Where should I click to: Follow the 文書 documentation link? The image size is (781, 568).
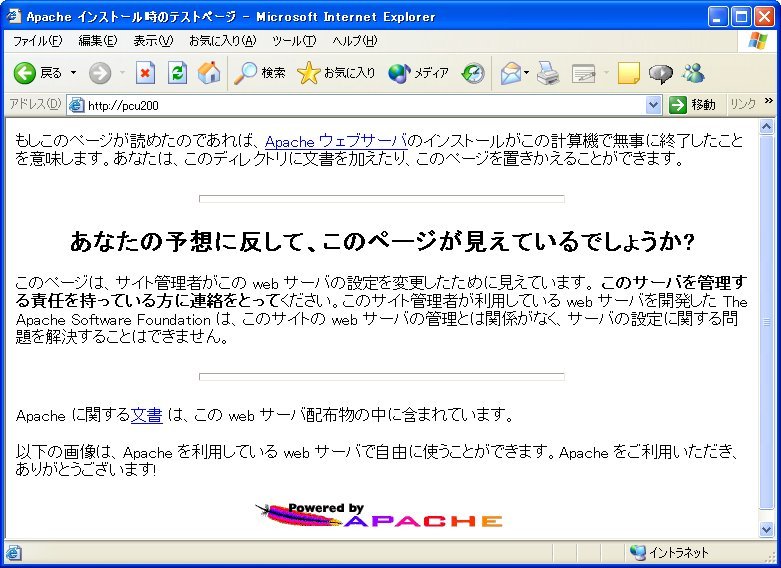pos(146,415)
